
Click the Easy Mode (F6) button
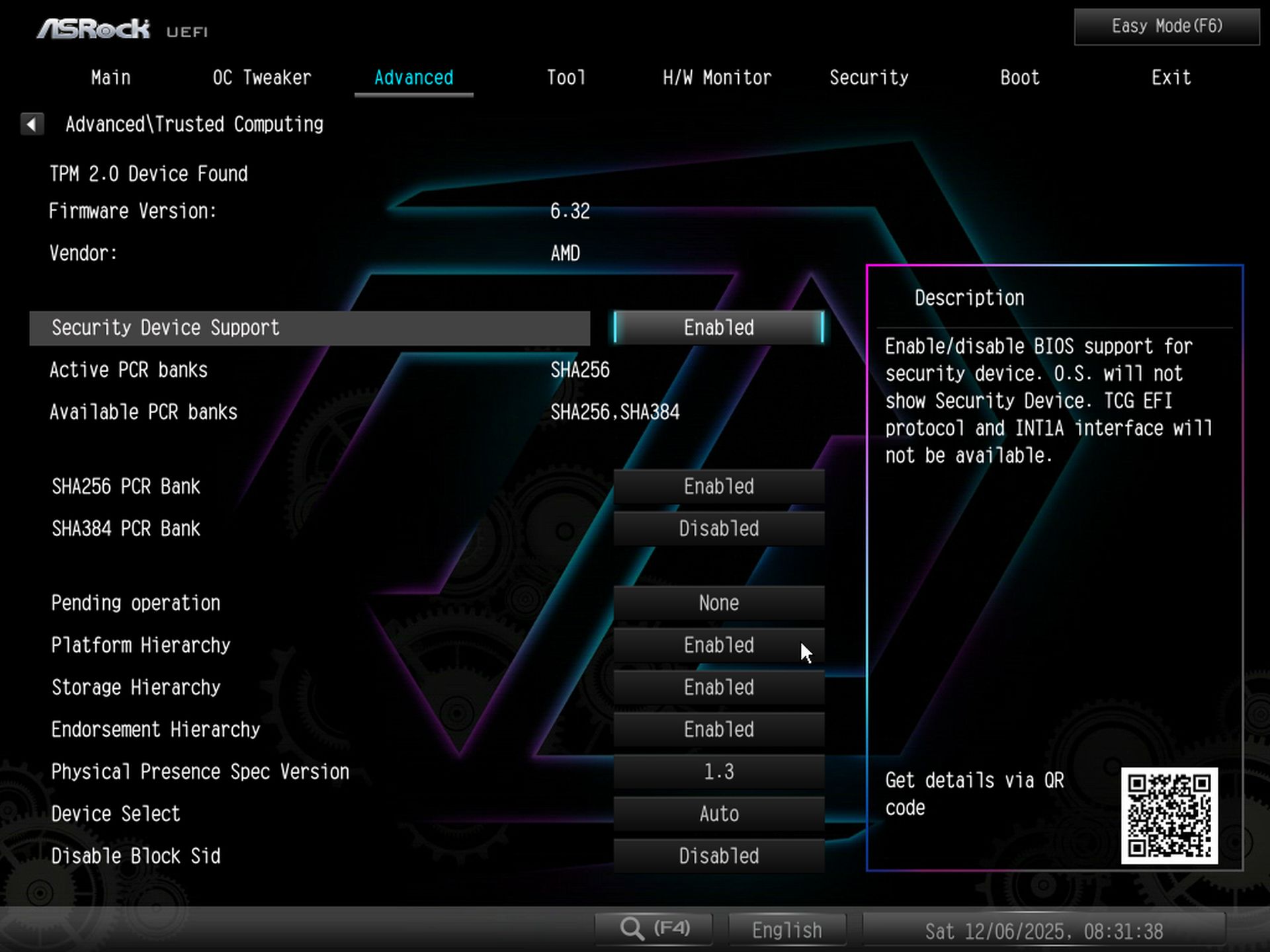coord(1166,26)
